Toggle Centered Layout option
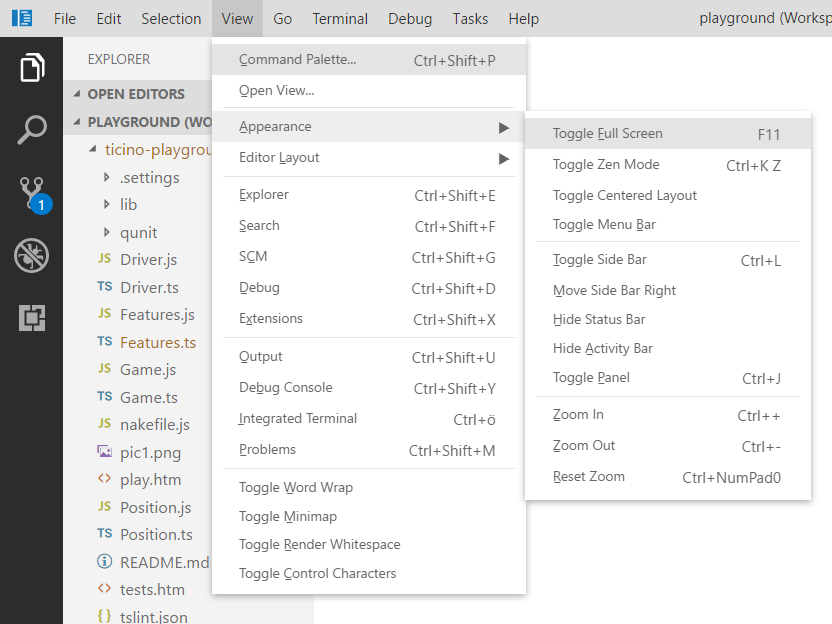The width and height of the screenshot is (832, 624). [x=668, y=195]
